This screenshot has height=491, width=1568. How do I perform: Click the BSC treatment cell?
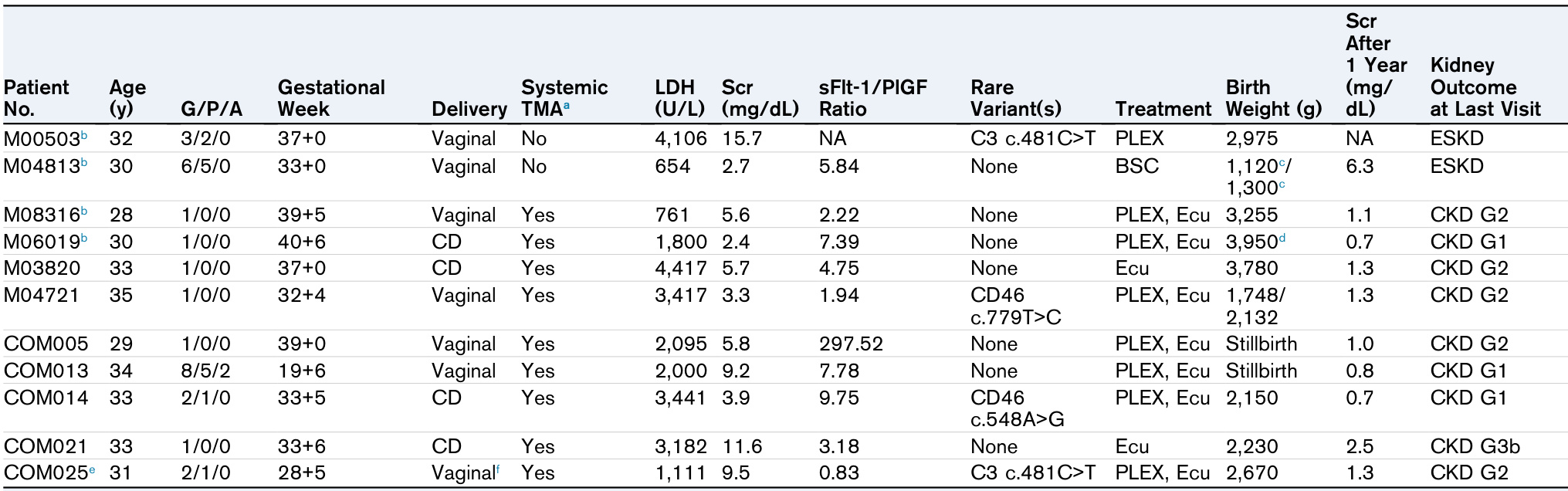pyautogui.click(x=1136, y=167)
